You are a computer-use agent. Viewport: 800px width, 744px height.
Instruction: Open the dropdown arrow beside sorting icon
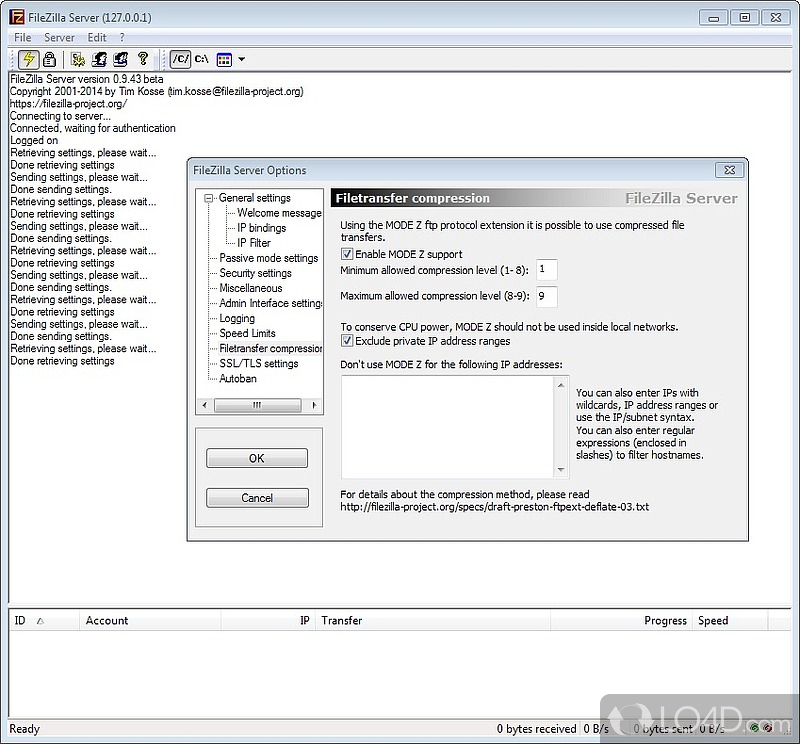[241, 60]
